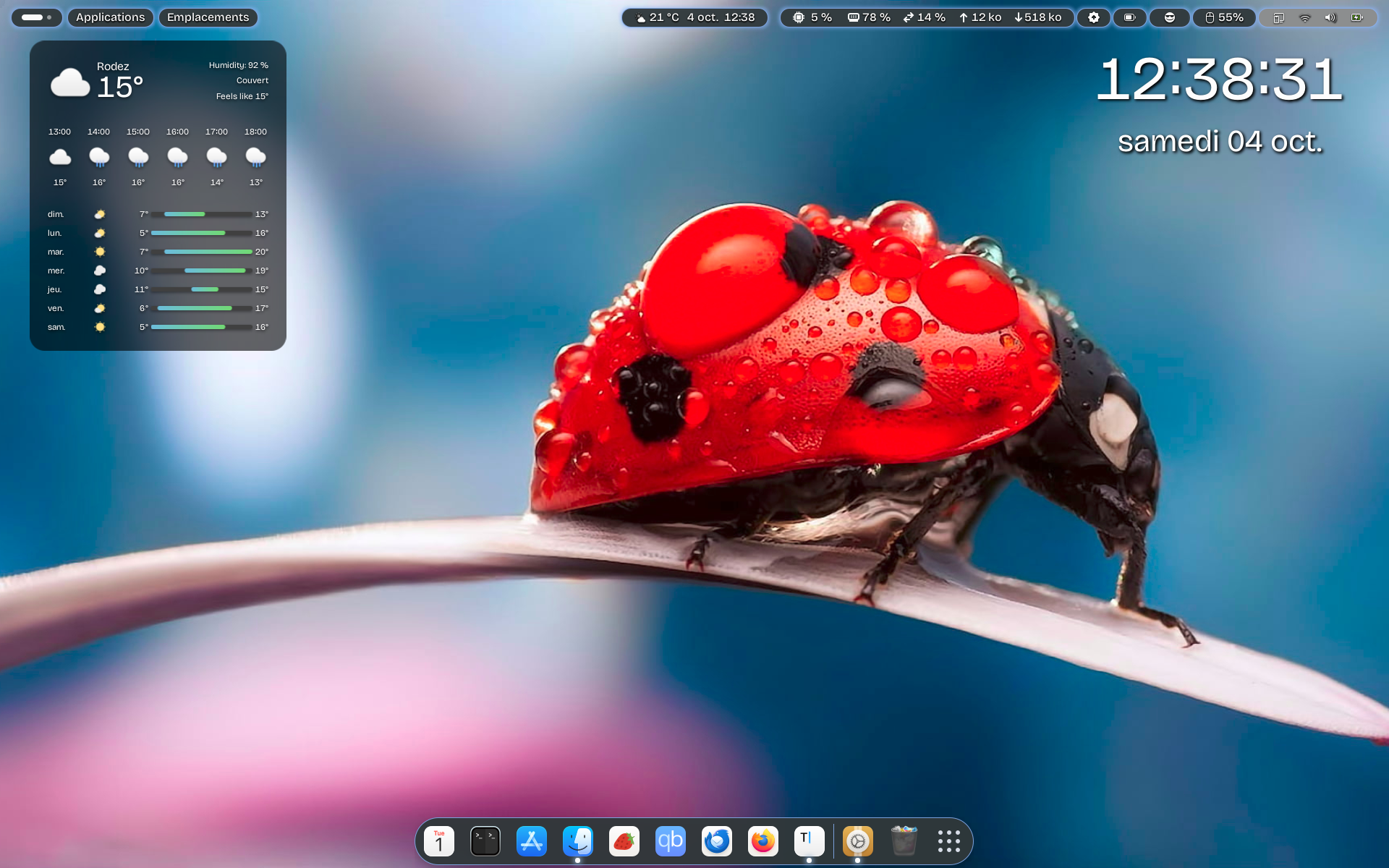
Task: Open the volume speaker indicator
Action: pyautogui.click(x=1330, y=17)
